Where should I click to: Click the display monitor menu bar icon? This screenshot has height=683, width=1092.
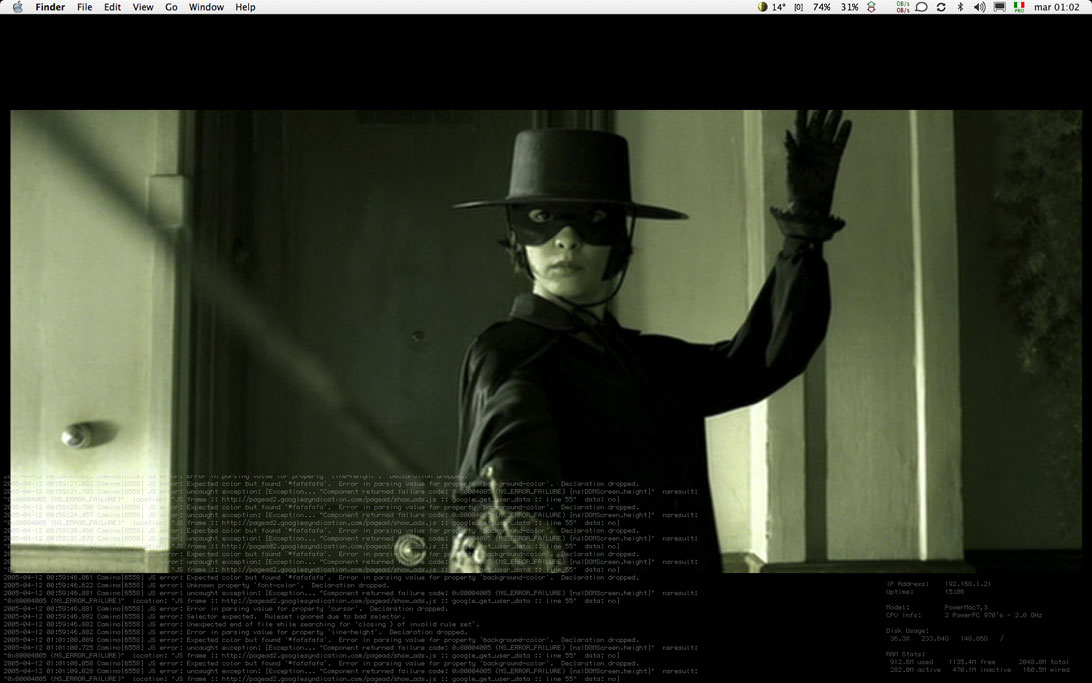(x=999, y=7)
